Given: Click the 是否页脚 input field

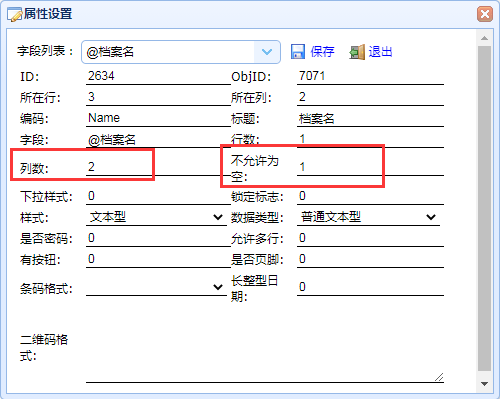Looking at the screenshot, I should [370, 259].
